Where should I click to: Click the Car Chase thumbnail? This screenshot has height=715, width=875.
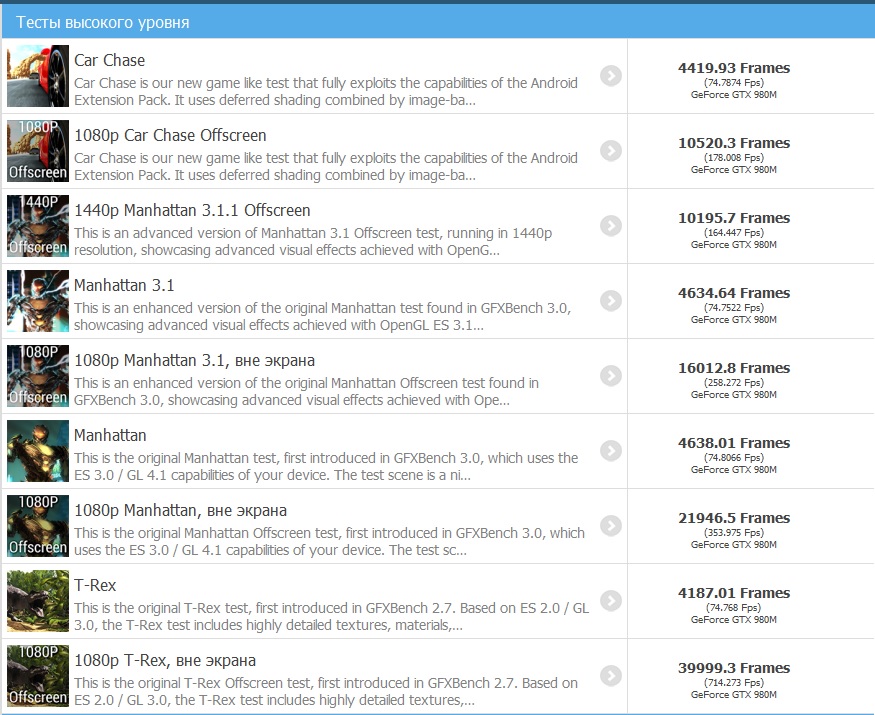coord(38,76)
